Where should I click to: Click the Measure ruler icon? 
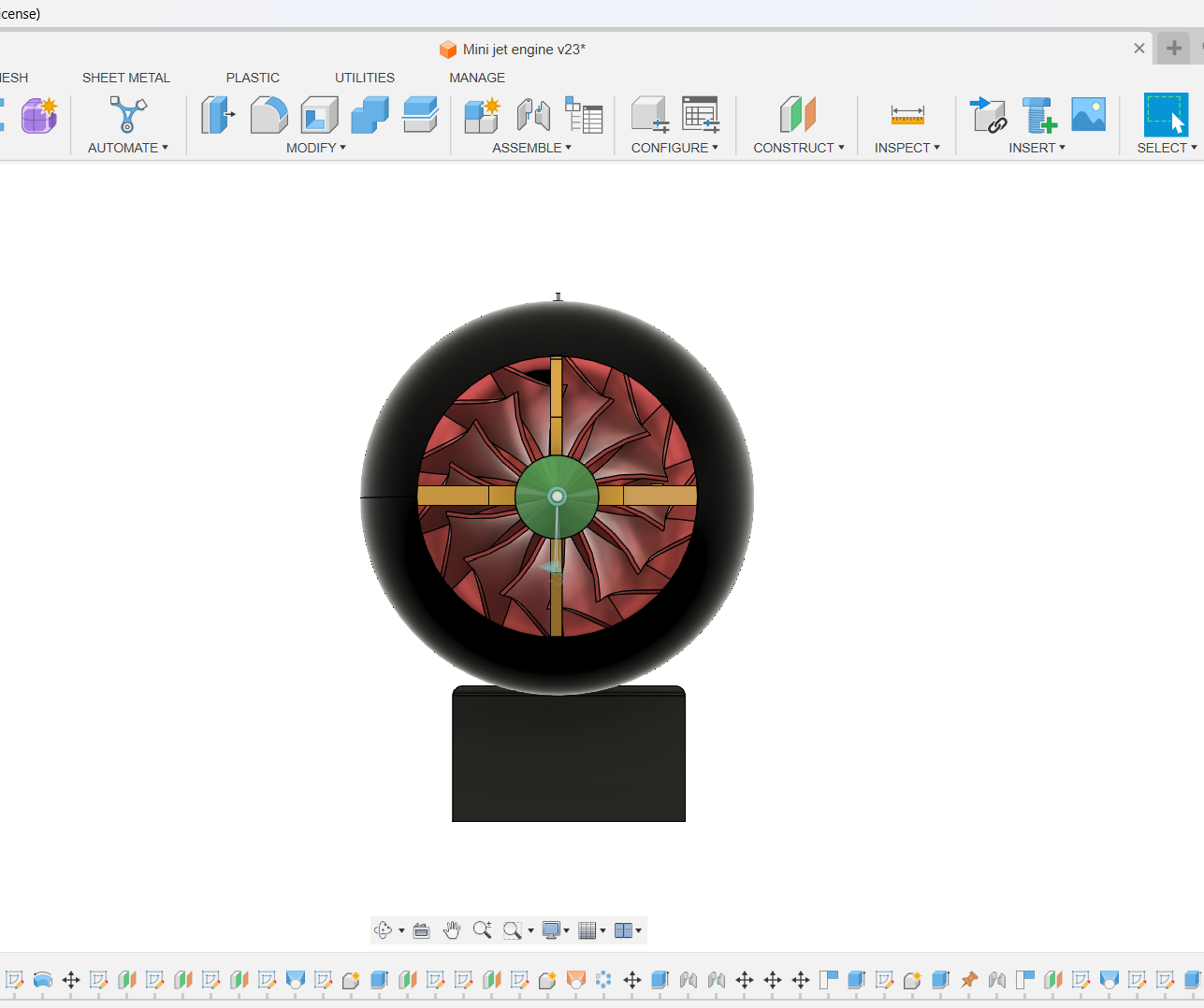907,115
